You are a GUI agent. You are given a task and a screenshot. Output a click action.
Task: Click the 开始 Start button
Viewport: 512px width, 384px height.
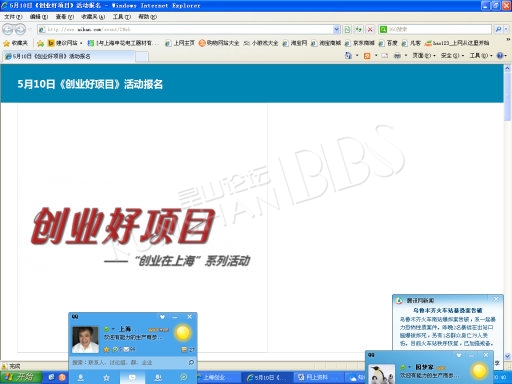21,377
